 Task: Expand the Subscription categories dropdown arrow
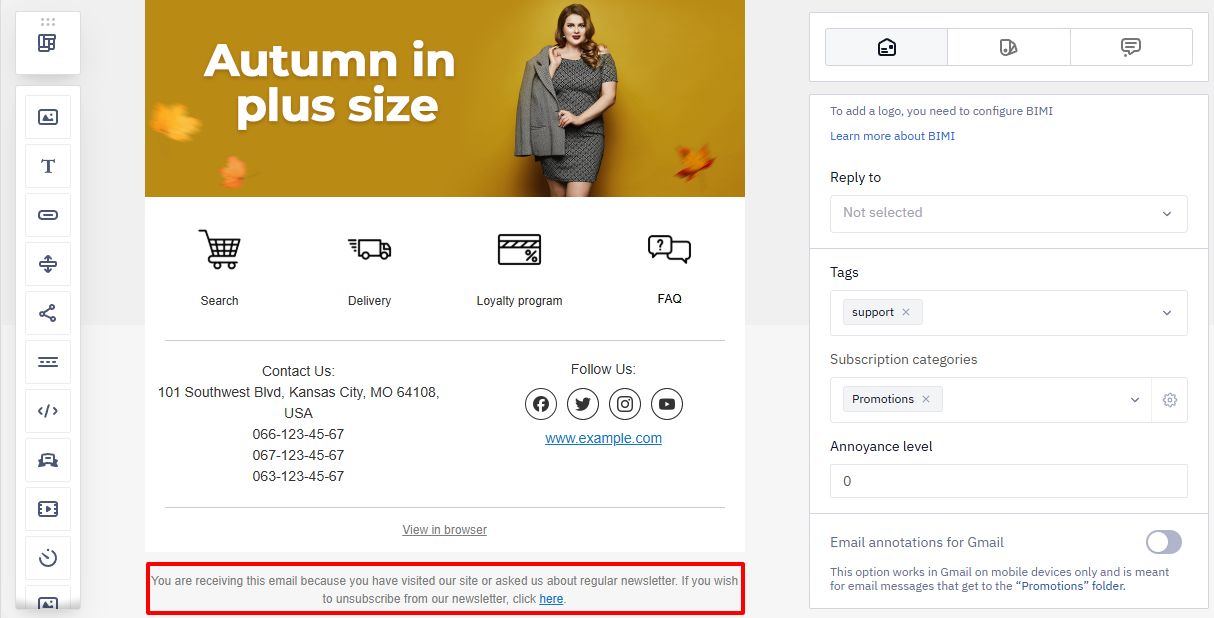click(x=1135, y=400)
